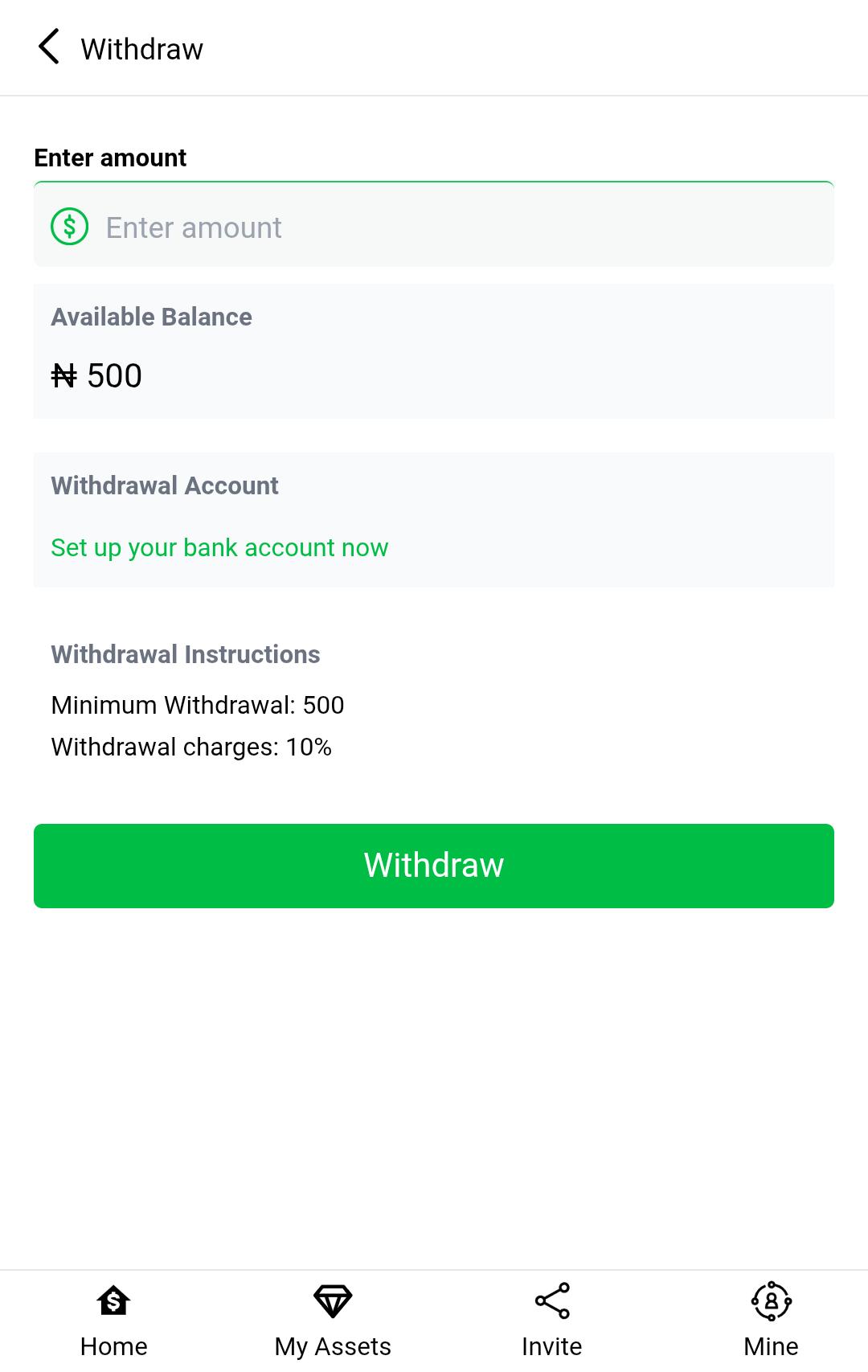Open Mine using the profile icon
The height and width of the screenshot is (1372, 868).
coord(770,1300)
